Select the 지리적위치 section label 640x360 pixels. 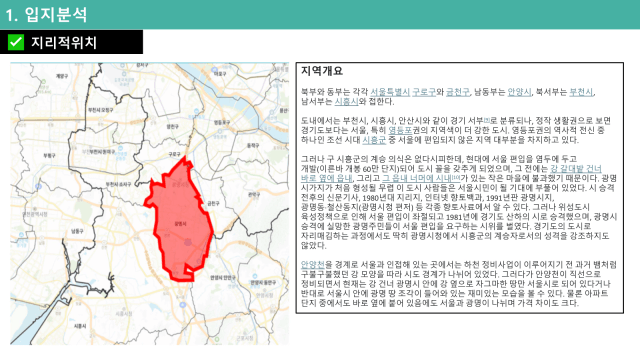[64, 42]
